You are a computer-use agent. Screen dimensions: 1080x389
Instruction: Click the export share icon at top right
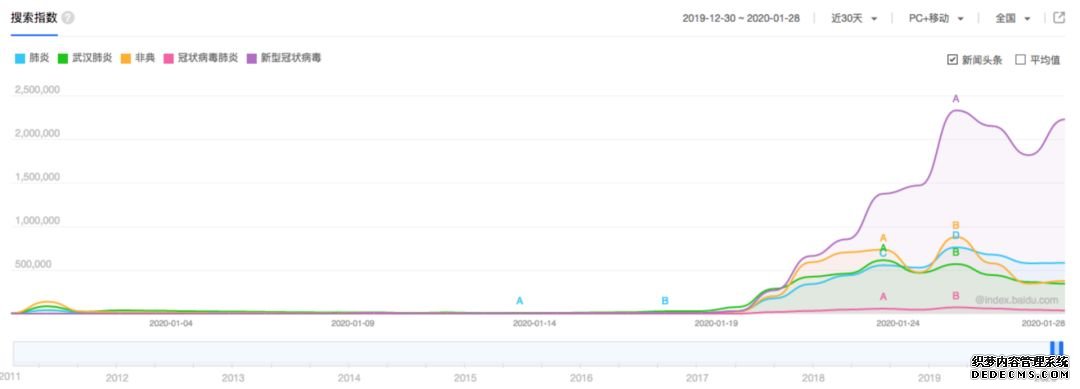click(1059, 18)
